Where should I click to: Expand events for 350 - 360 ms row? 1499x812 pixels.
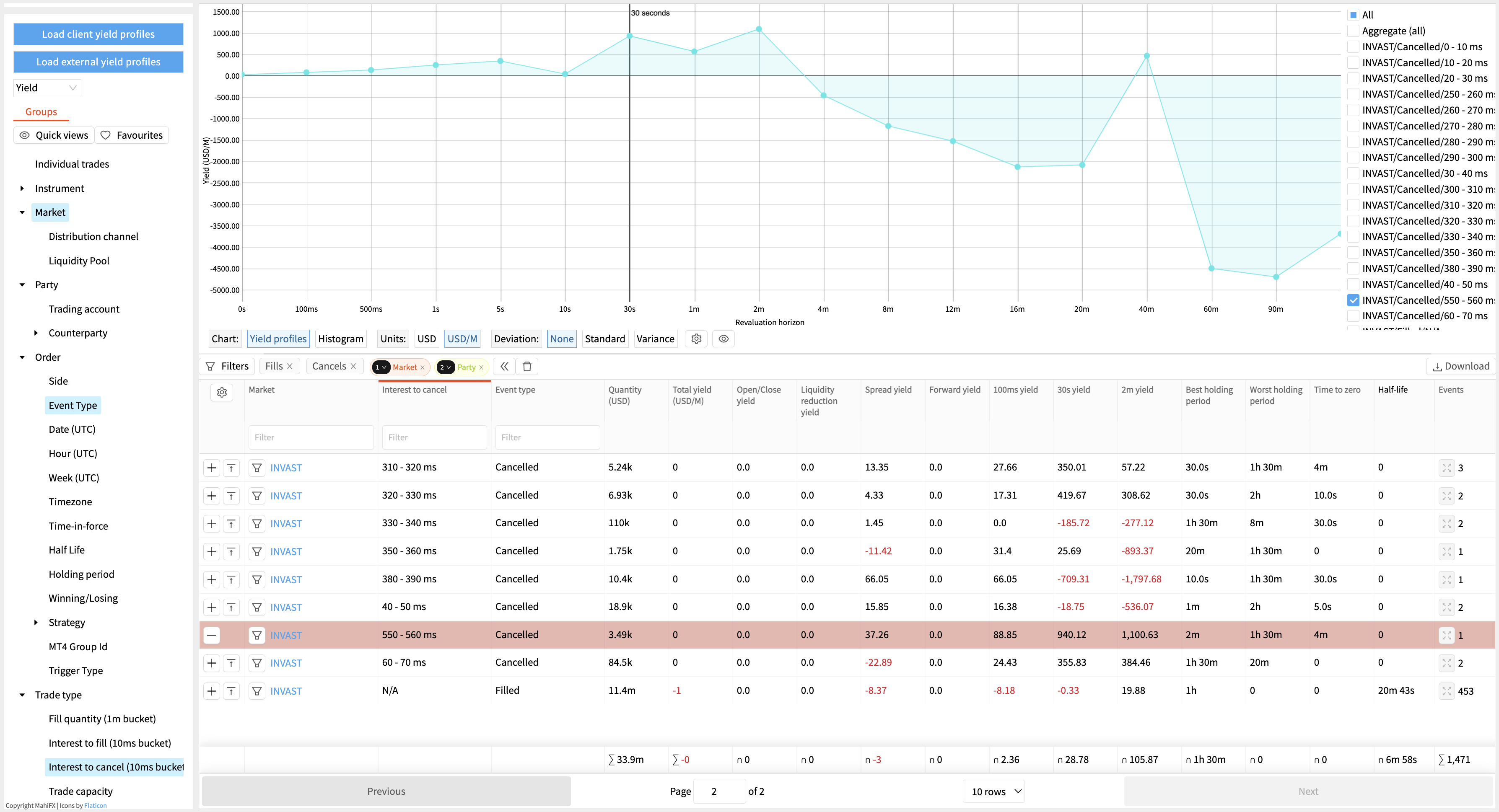(1447, 551)
